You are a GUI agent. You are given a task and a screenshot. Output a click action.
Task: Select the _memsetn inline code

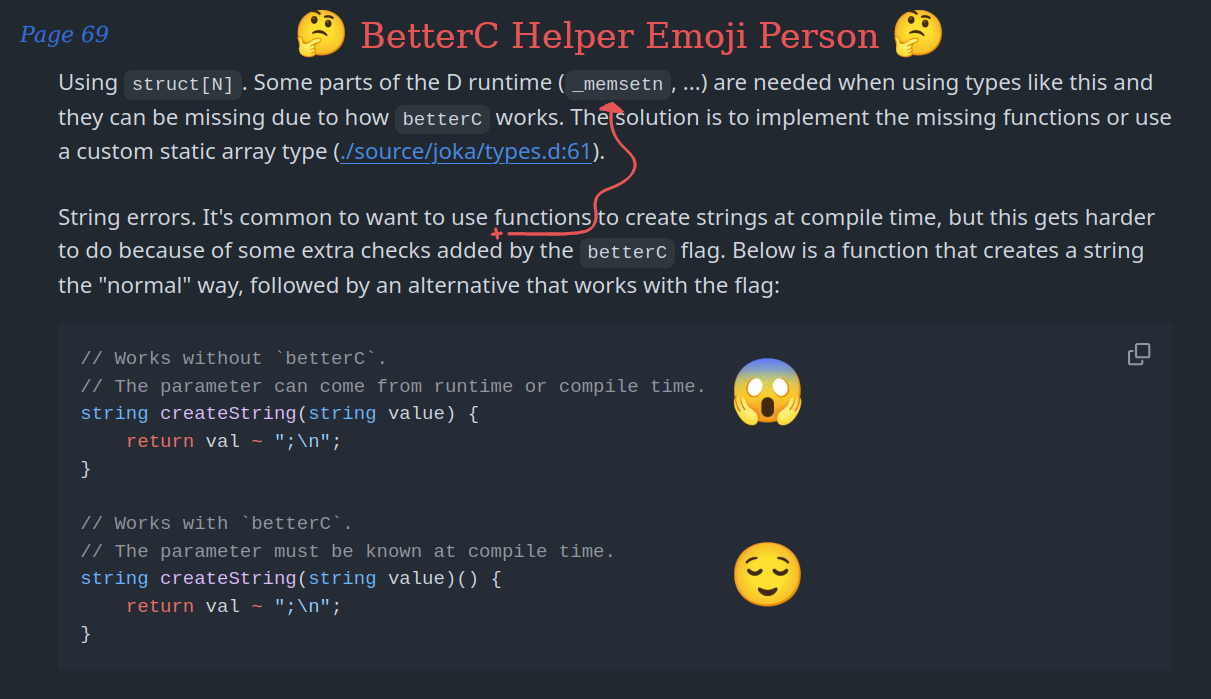(616, 84)
